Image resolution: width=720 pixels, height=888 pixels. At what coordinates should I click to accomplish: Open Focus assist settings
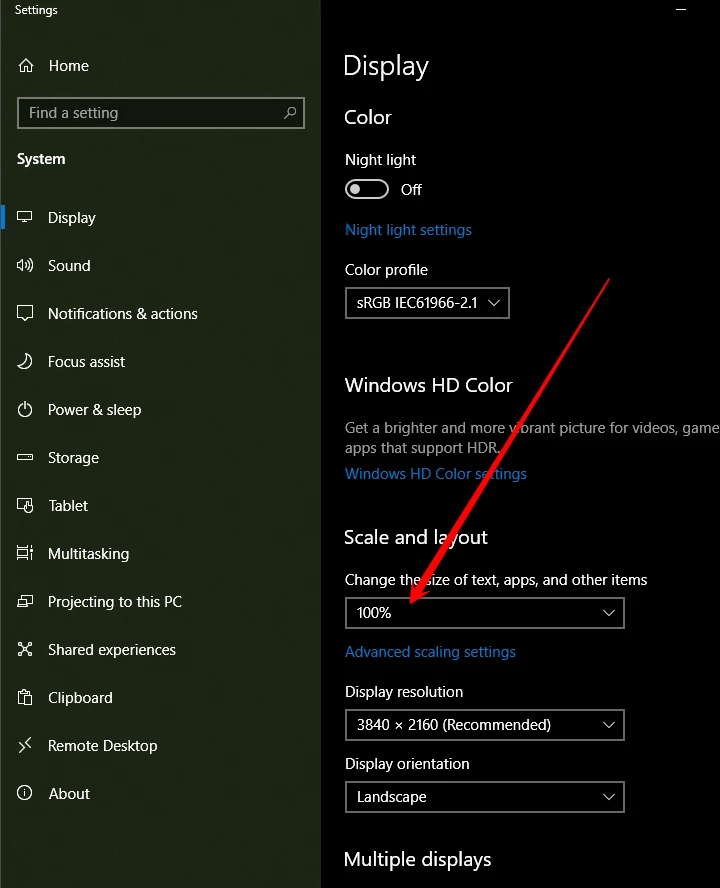coord(86,362)
